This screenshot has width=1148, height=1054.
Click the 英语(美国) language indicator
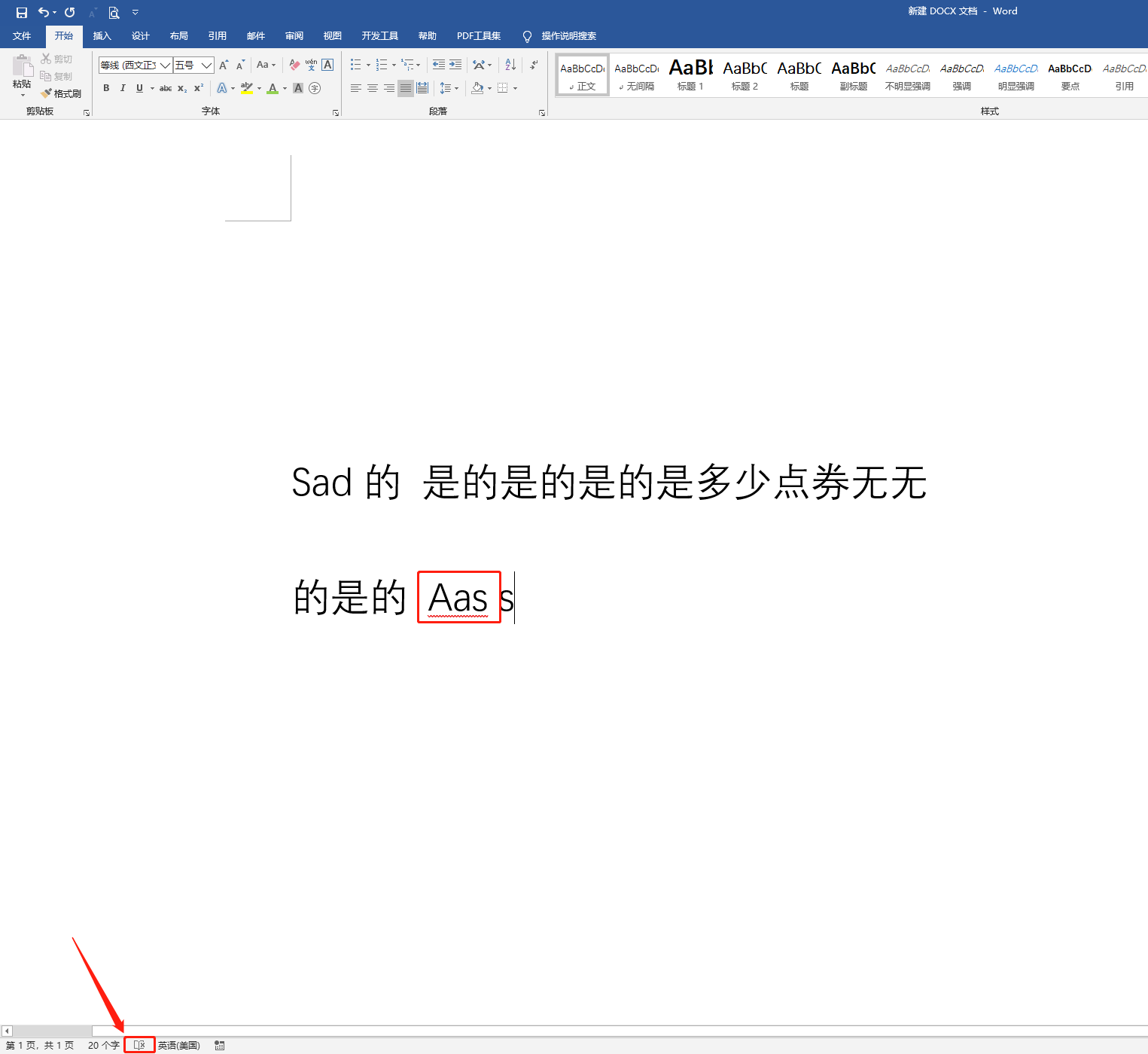click(178, 1045)
